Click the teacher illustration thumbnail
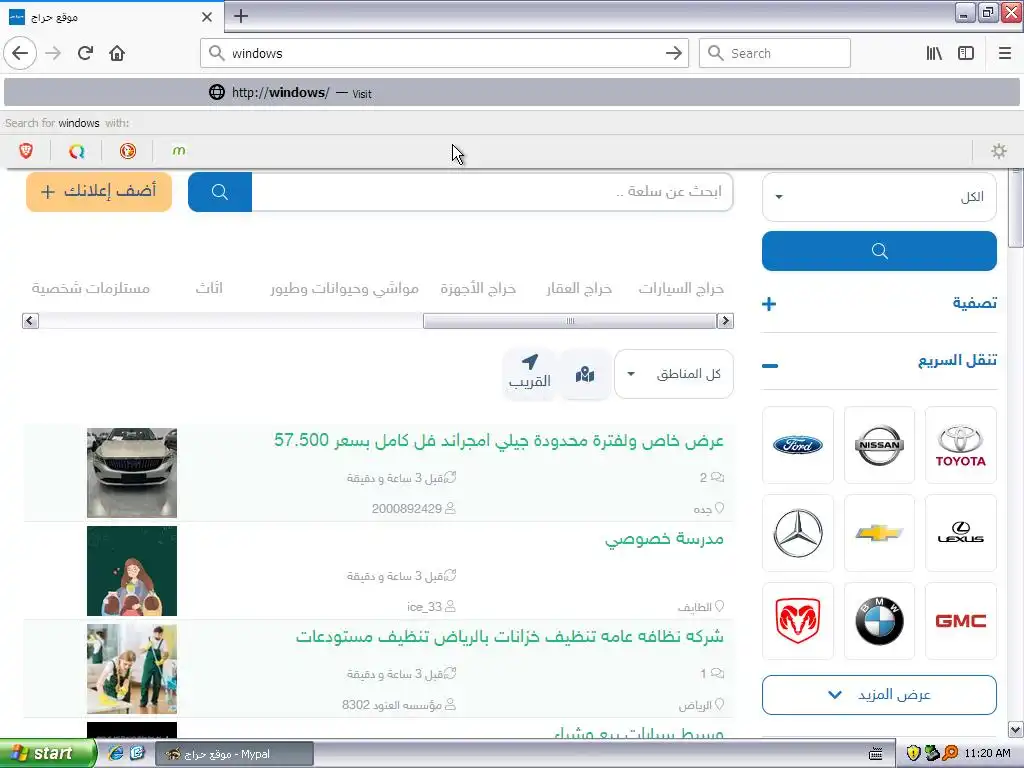The image size is (1024, 768). (132, 571)
